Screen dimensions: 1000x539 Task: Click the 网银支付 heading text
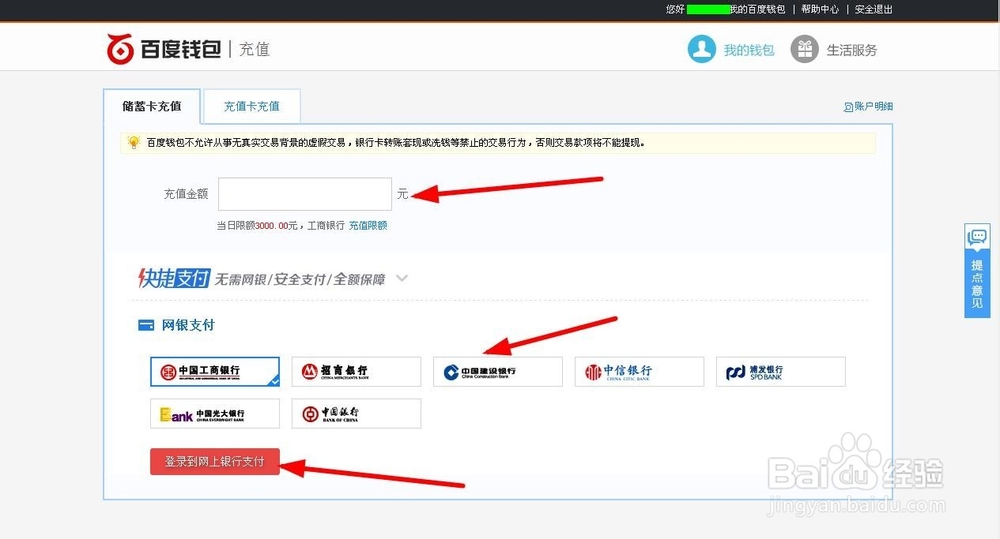pyautogui.click(x=188, y=325)
